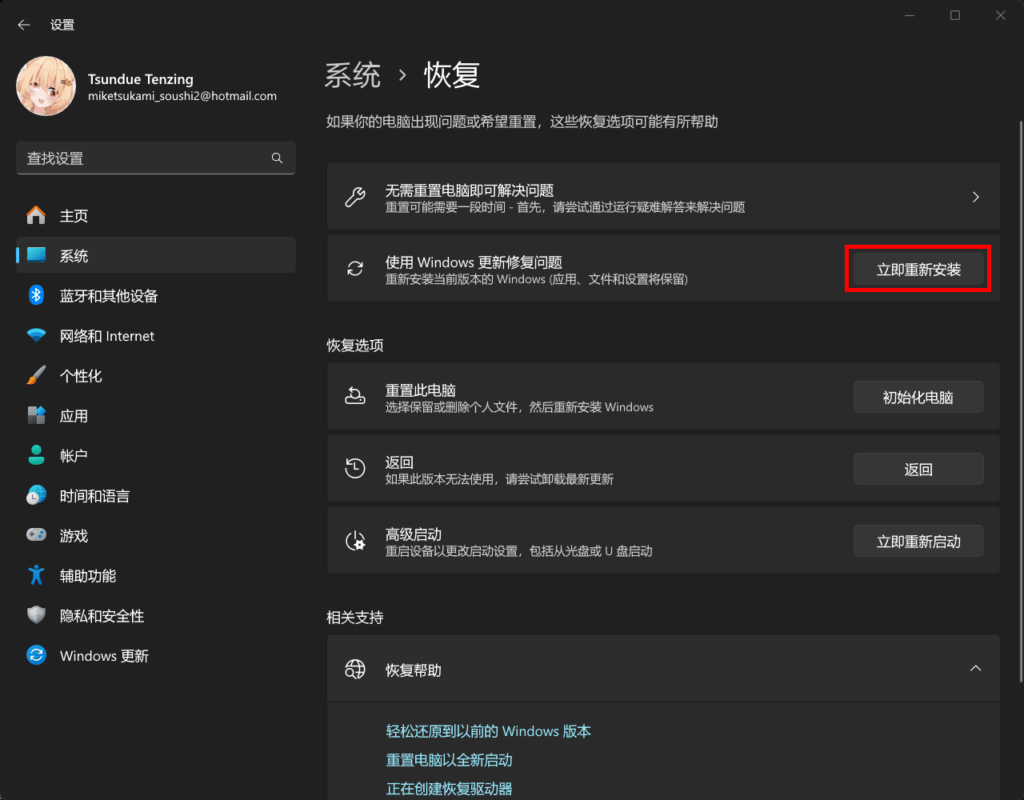Click the 帐户 sidebar label

(x=74, y=456)
